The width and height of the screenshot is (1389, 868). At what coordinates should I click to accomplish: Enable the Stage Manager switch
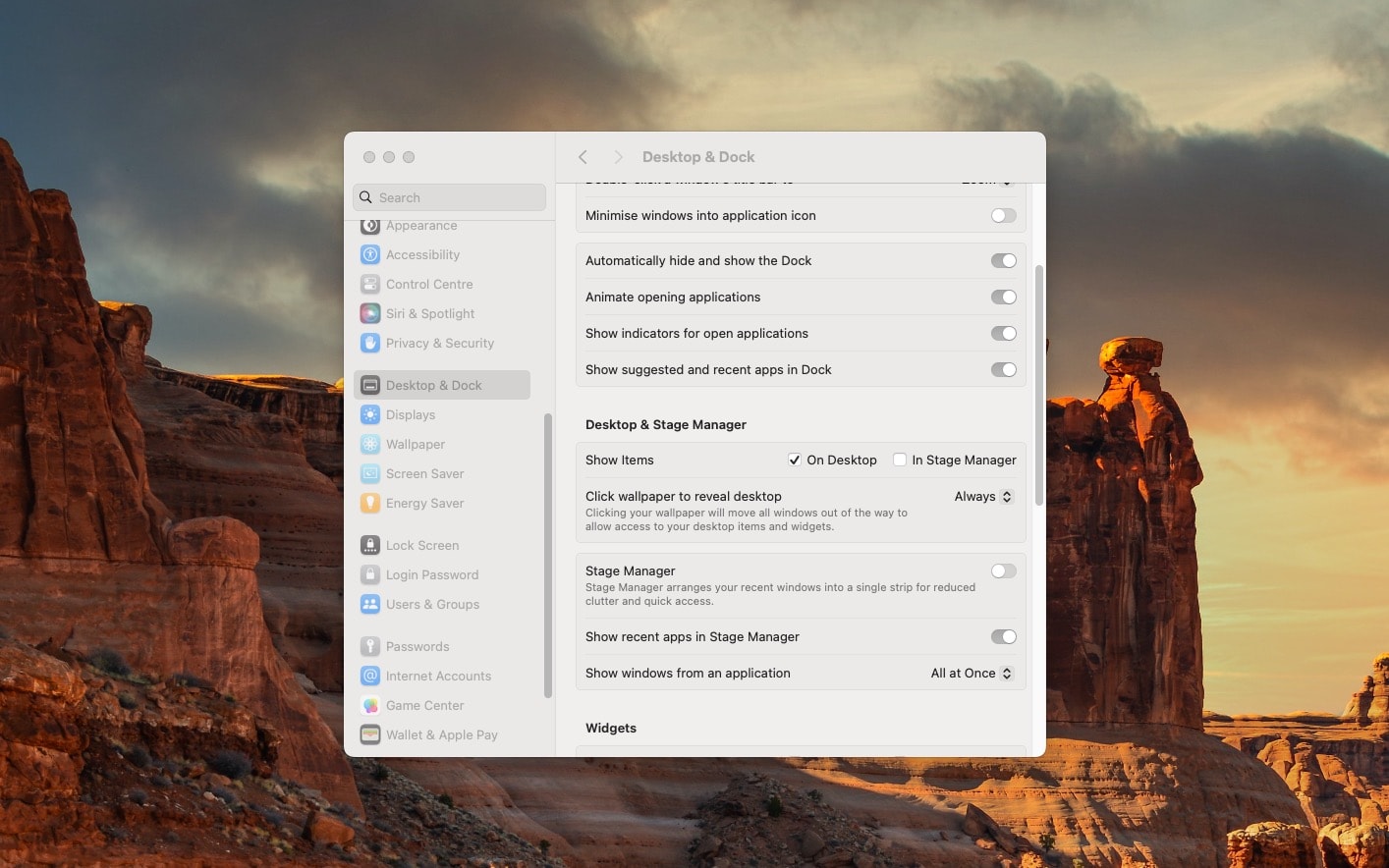pyautogui.click(x=1003, y=570)
